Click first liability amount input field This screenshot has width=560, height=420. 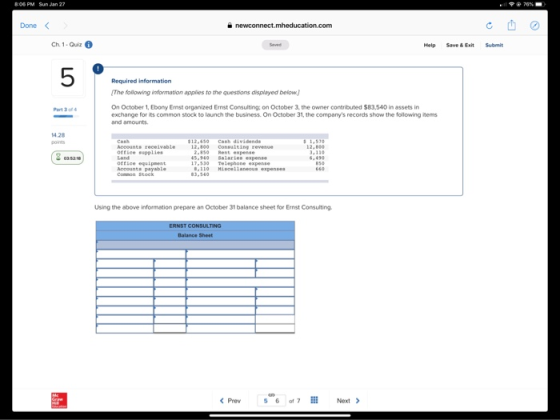pos(275,264)
